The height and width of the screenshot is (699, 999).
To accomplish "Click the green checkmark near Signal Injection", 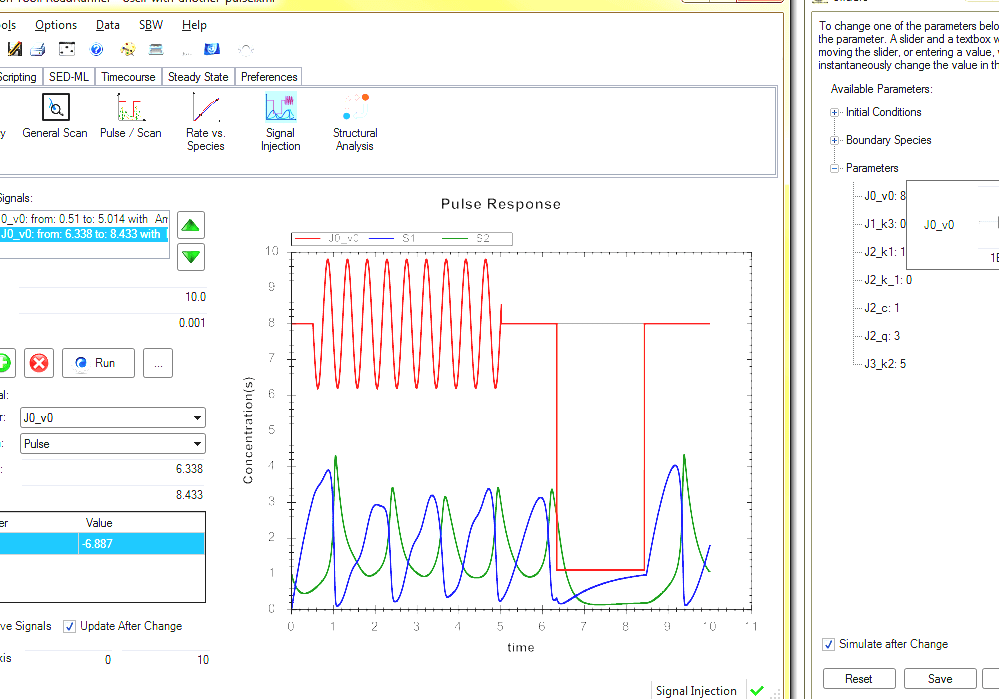I will click(757, 690).
